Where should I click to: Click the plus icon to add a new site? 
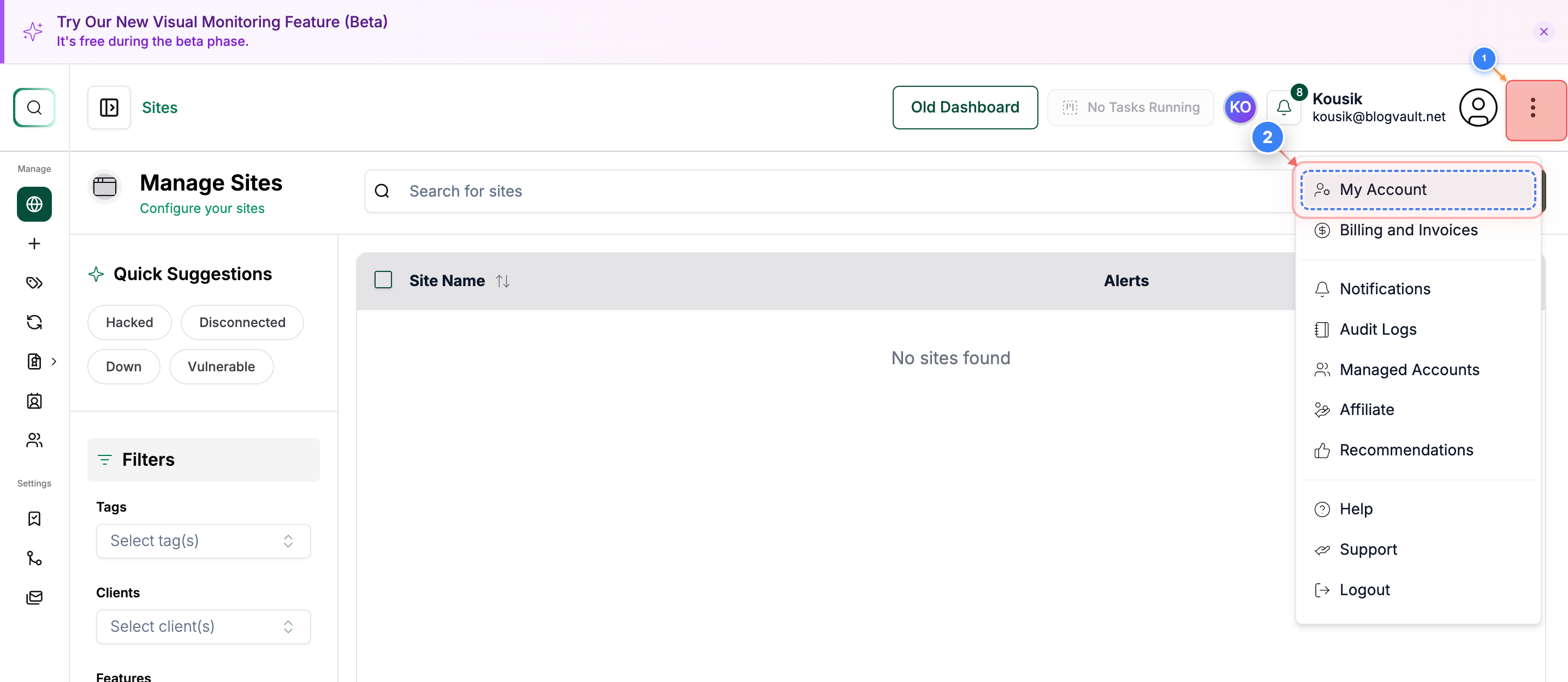34,243
